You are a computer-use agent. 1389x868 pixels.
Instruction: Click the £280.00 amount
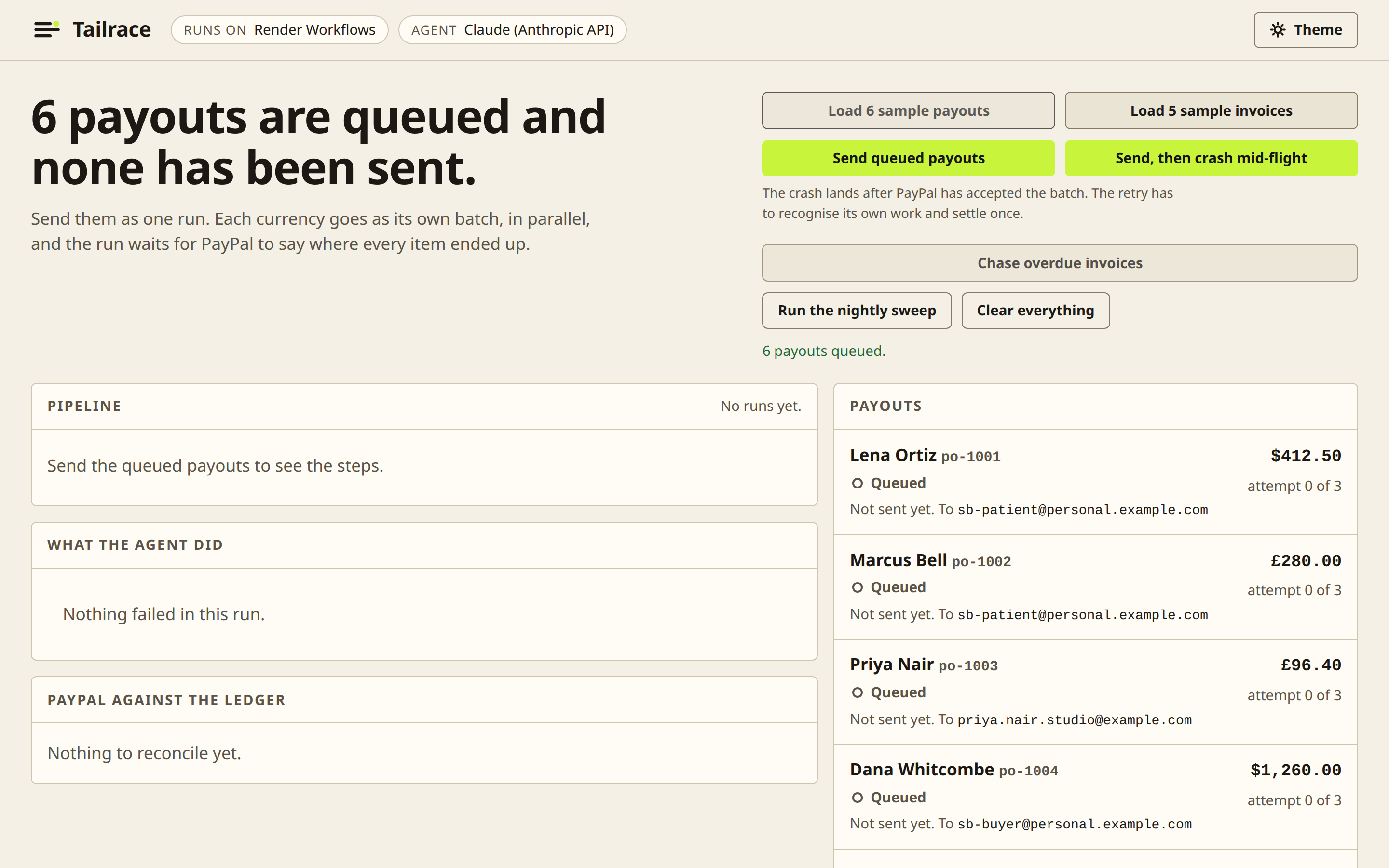pos(1306,561)
